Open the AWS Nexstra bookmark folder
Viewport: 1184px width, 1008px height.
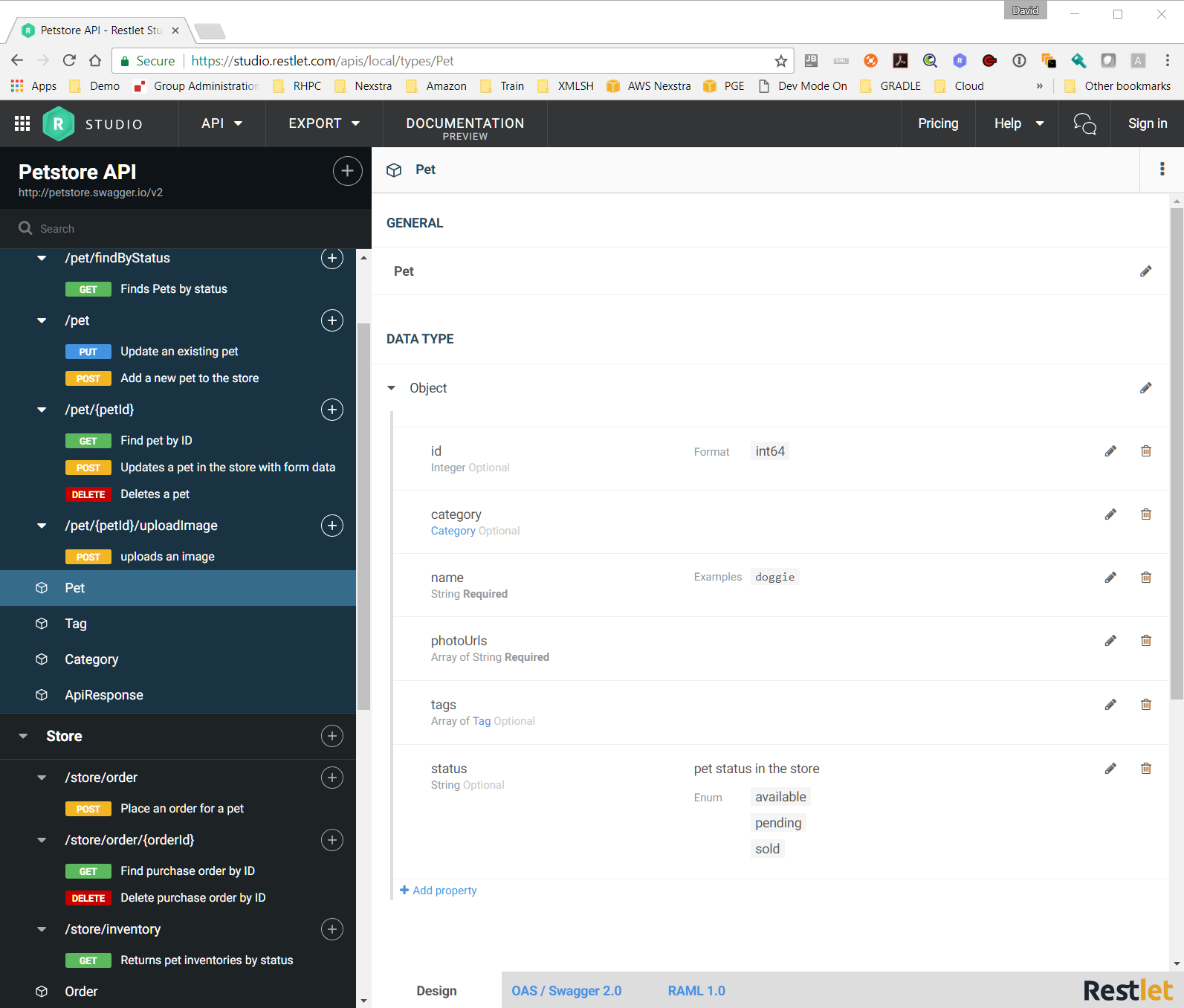(x=649, y=86)
